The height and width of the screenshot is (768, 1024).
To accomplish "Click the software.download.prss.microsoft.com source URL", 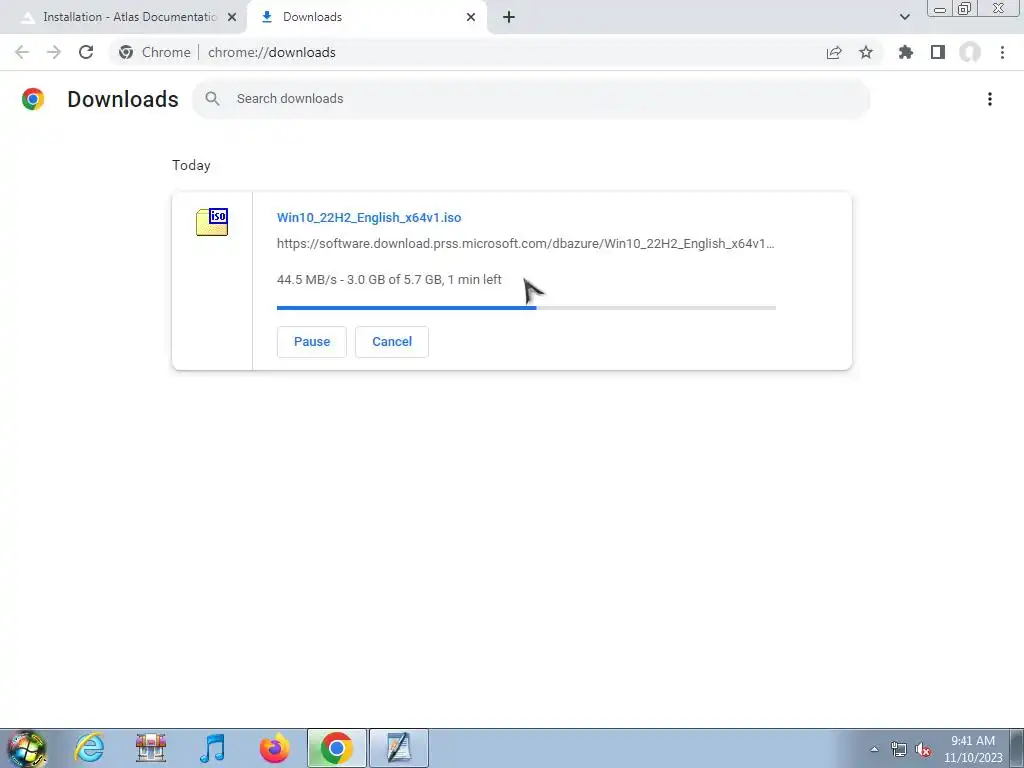I will (526, 244).
